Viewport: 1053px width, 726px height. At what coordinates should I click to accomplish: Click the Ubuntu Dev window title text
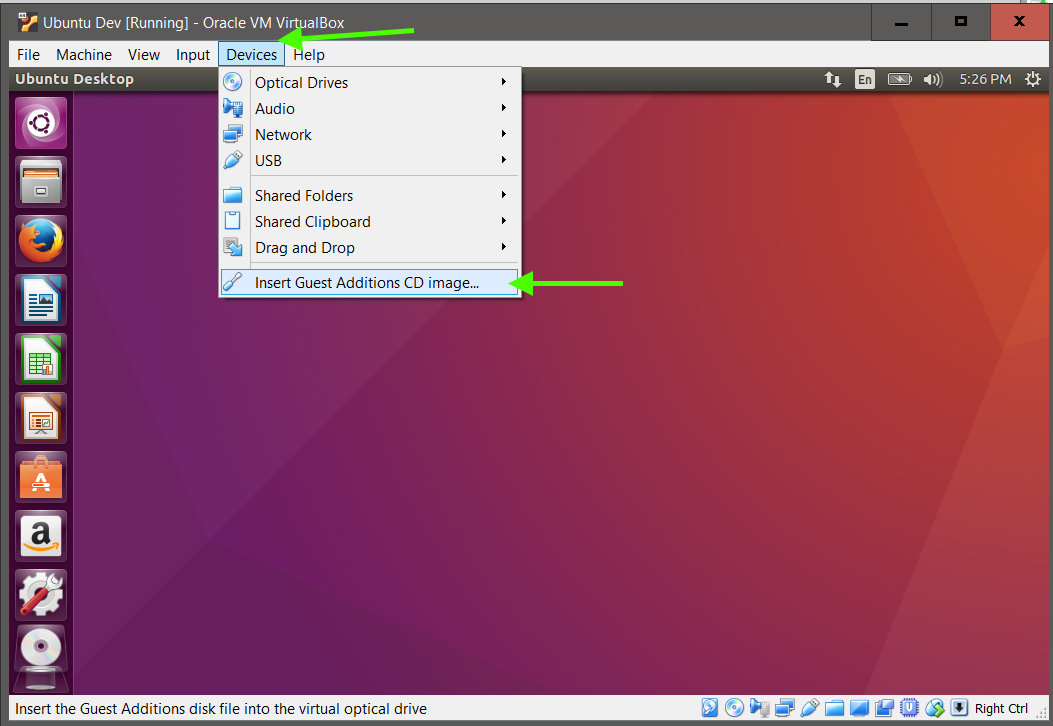click(x=193, y=23)
